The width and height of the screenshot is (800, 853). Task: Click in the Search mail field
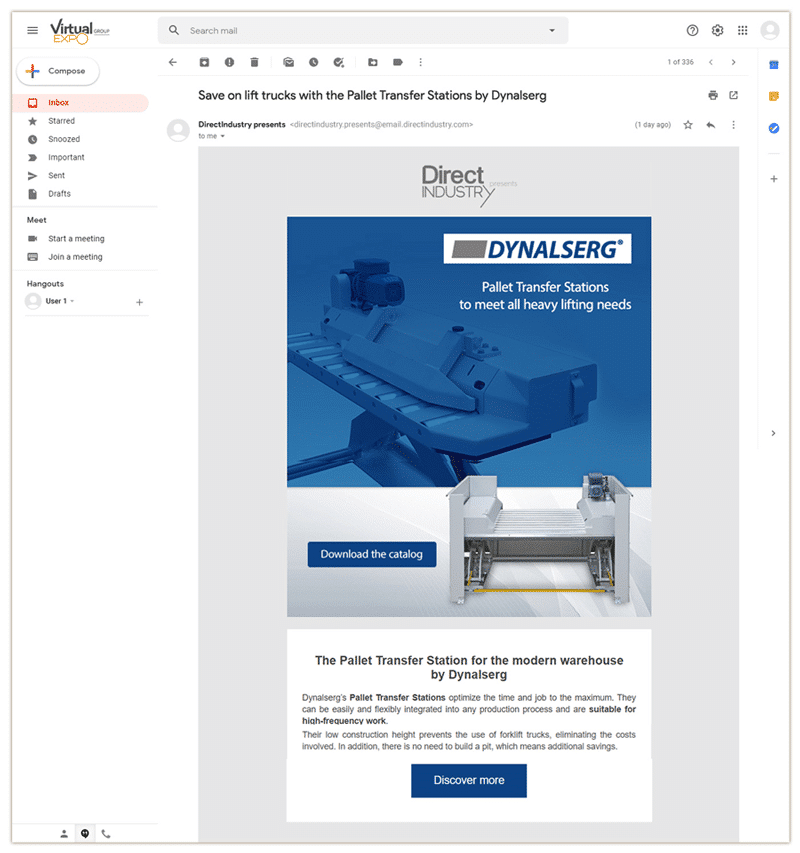[363, 30]
